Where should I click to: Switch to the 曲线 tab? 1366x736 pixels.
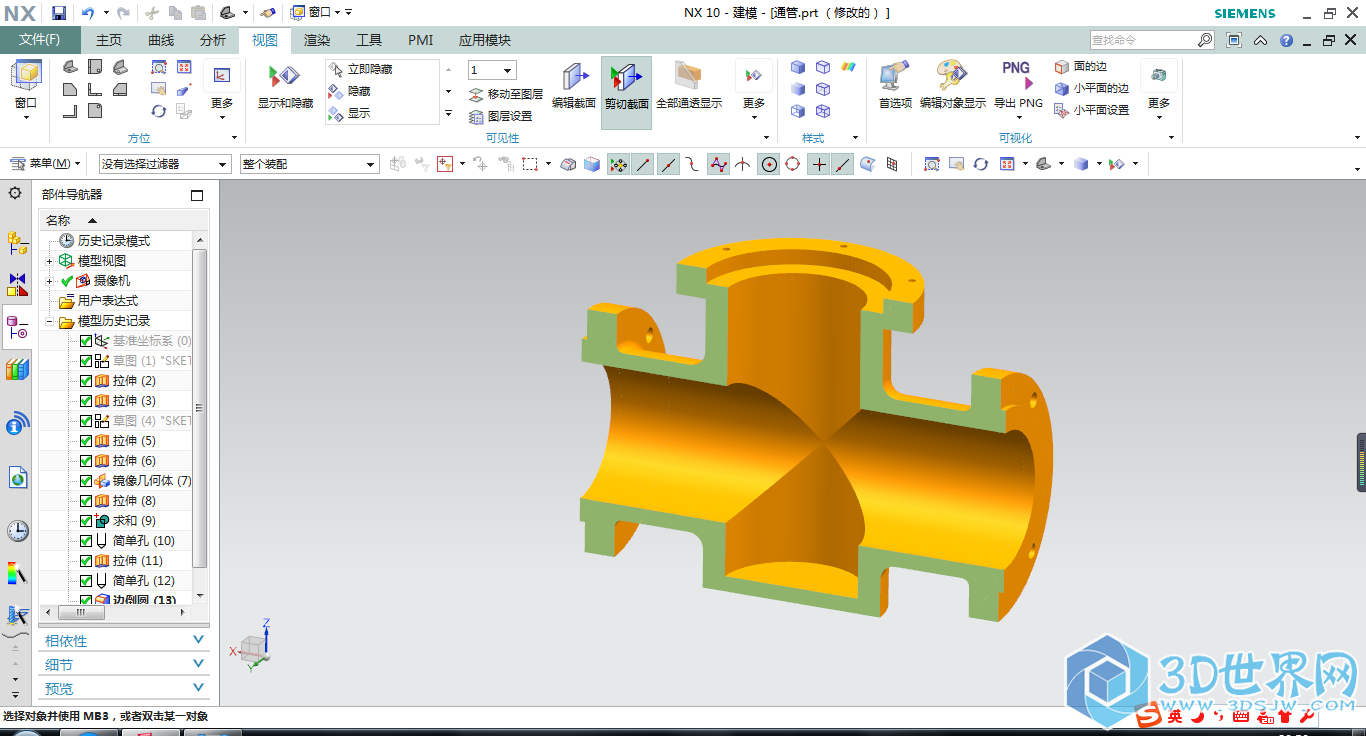tap(161, 40)
